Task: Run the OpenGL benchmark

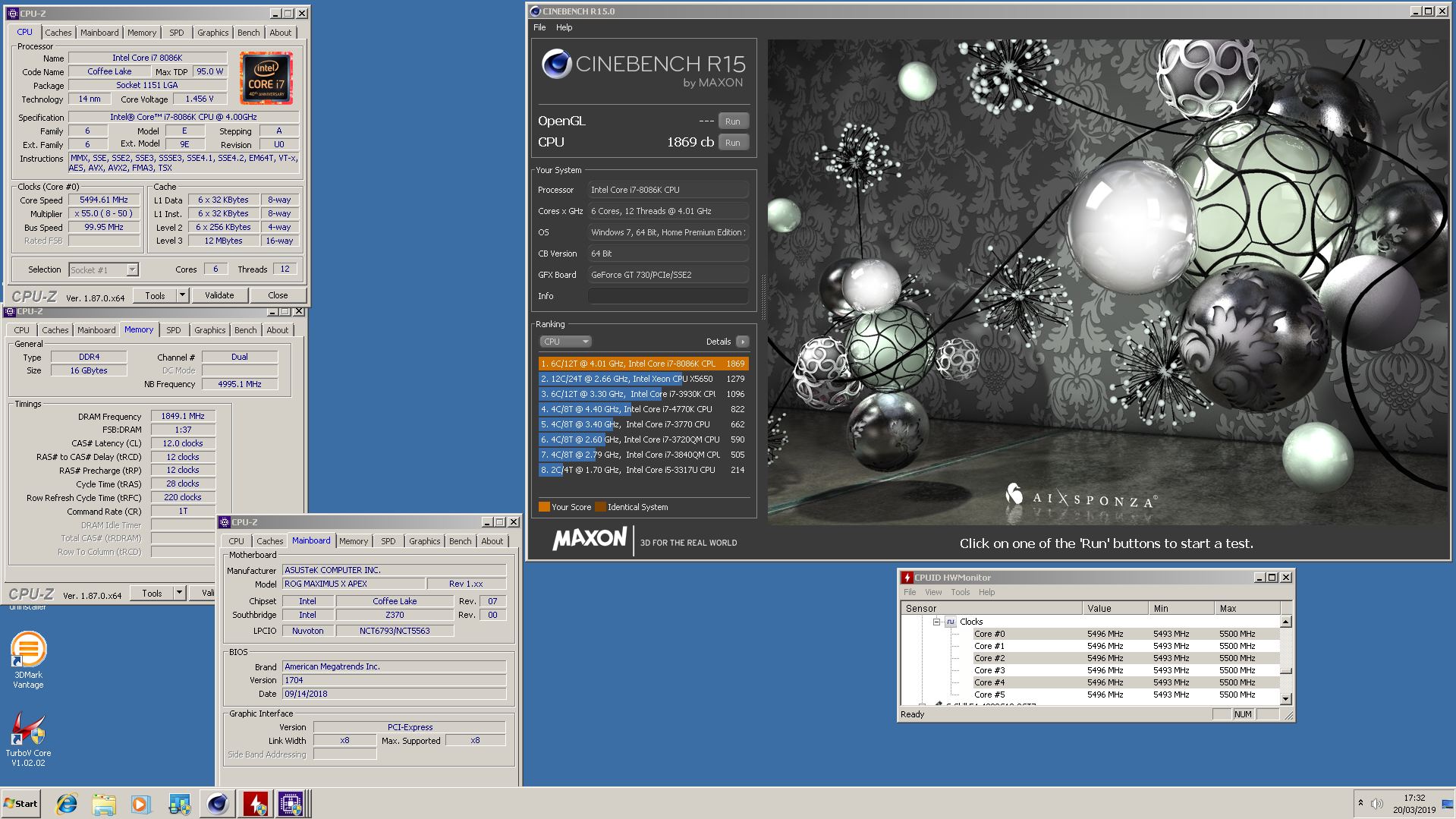Action: pyautogui.click(x=733, y=121)
